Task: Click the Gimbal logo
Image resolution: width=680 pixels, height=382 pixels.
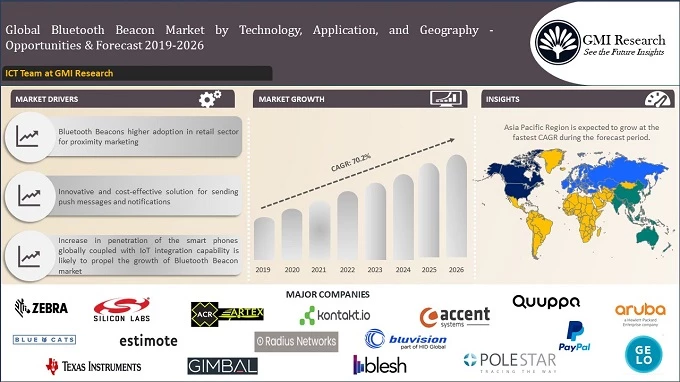Action: click(x=222, y=366)
